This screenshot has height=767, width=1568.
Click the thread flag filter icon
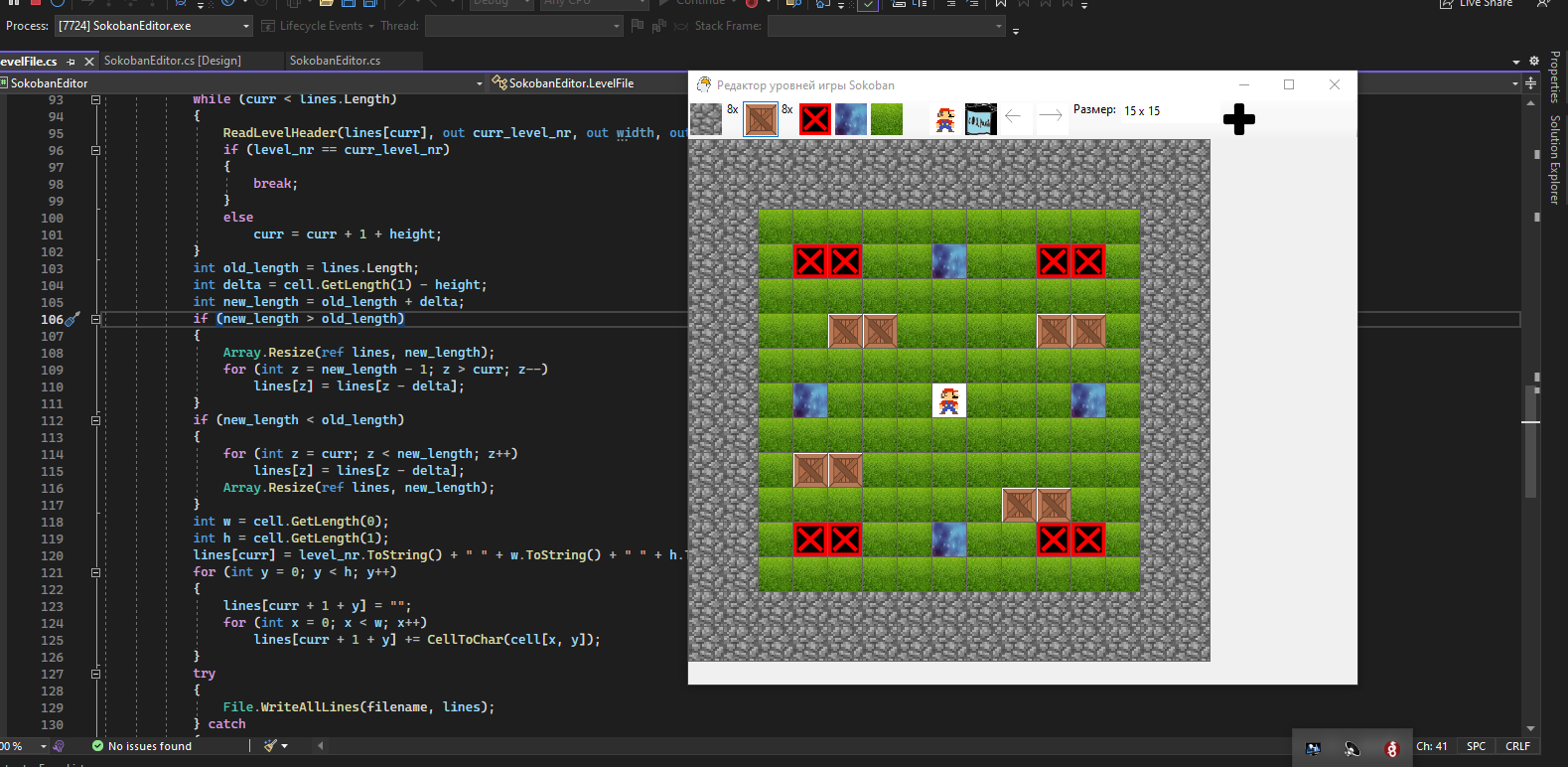coord(659,26)
